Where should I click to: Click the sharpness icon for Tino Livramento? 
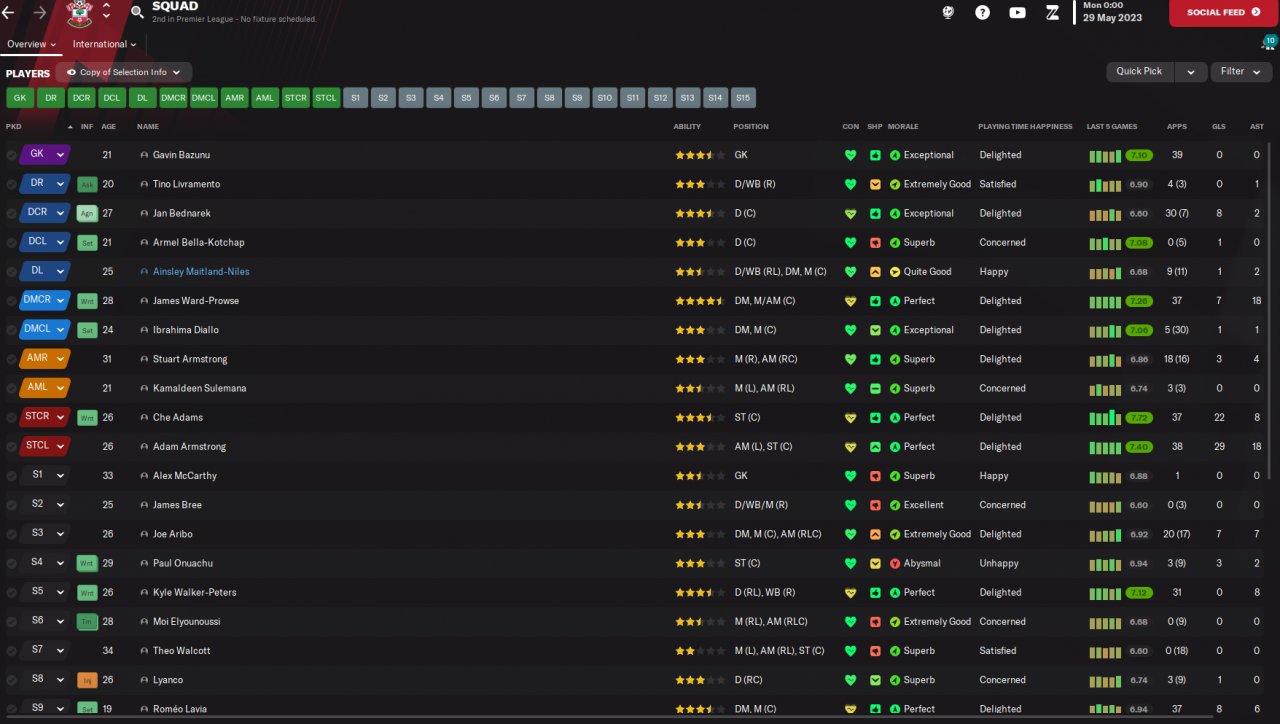tap(875, 185)
